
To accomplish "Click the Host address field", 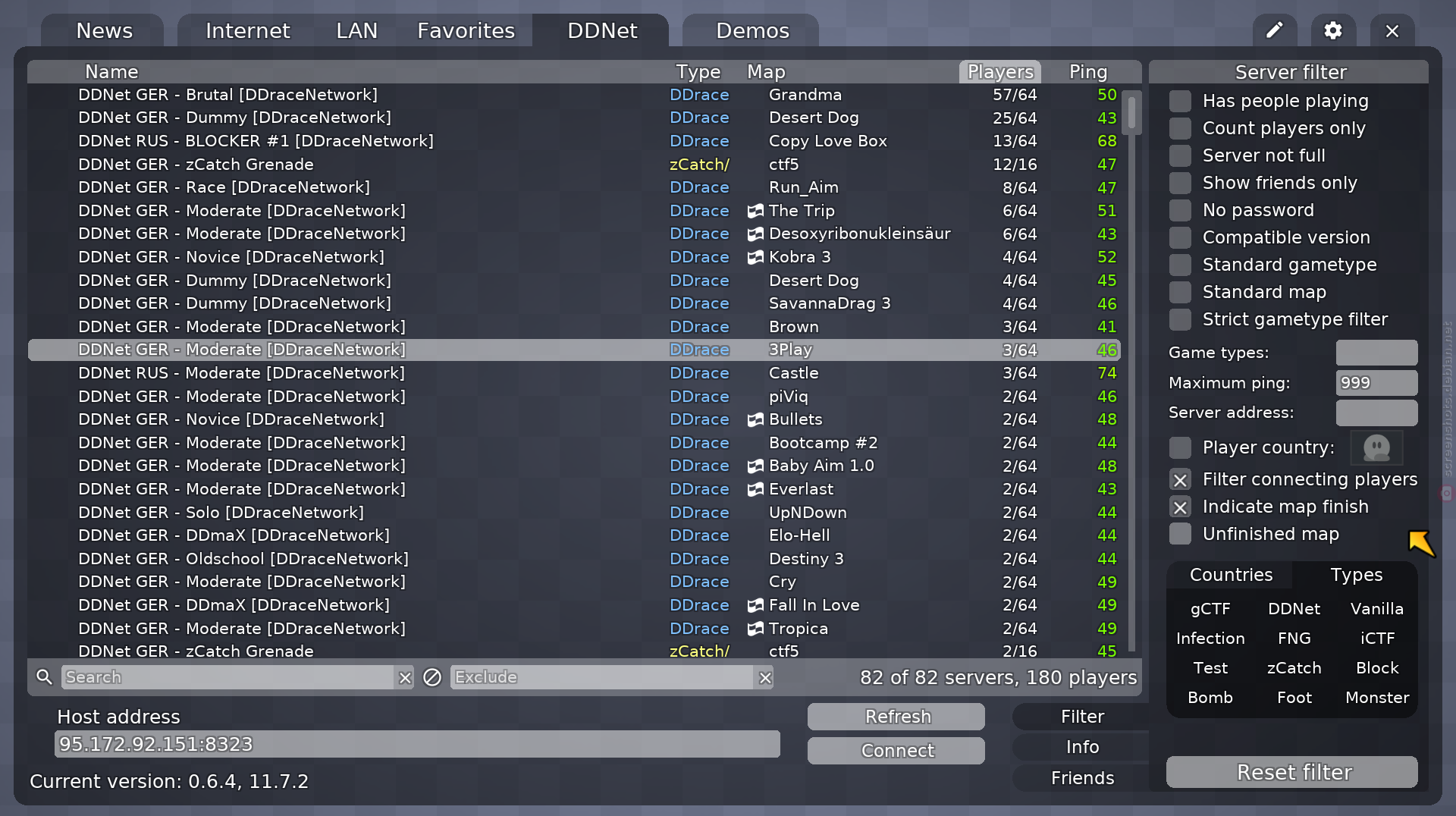I will [417, 744].
